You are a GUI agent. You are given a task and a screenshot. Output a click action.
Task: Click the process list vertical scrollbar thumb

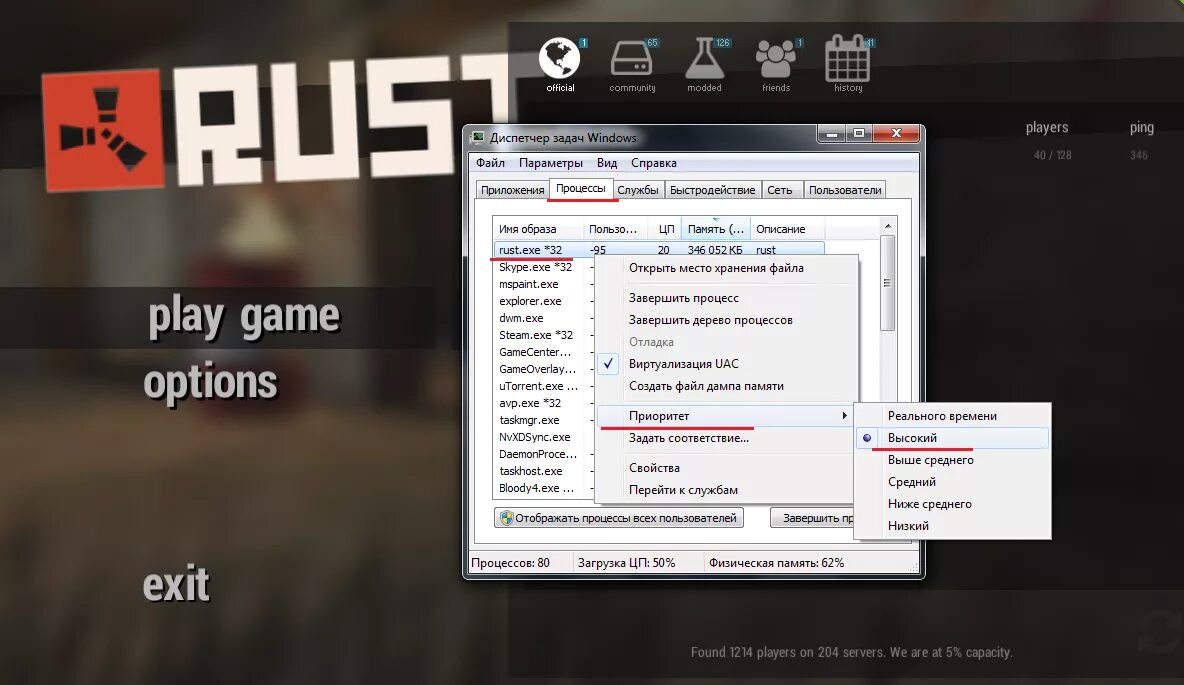(888, 283)
